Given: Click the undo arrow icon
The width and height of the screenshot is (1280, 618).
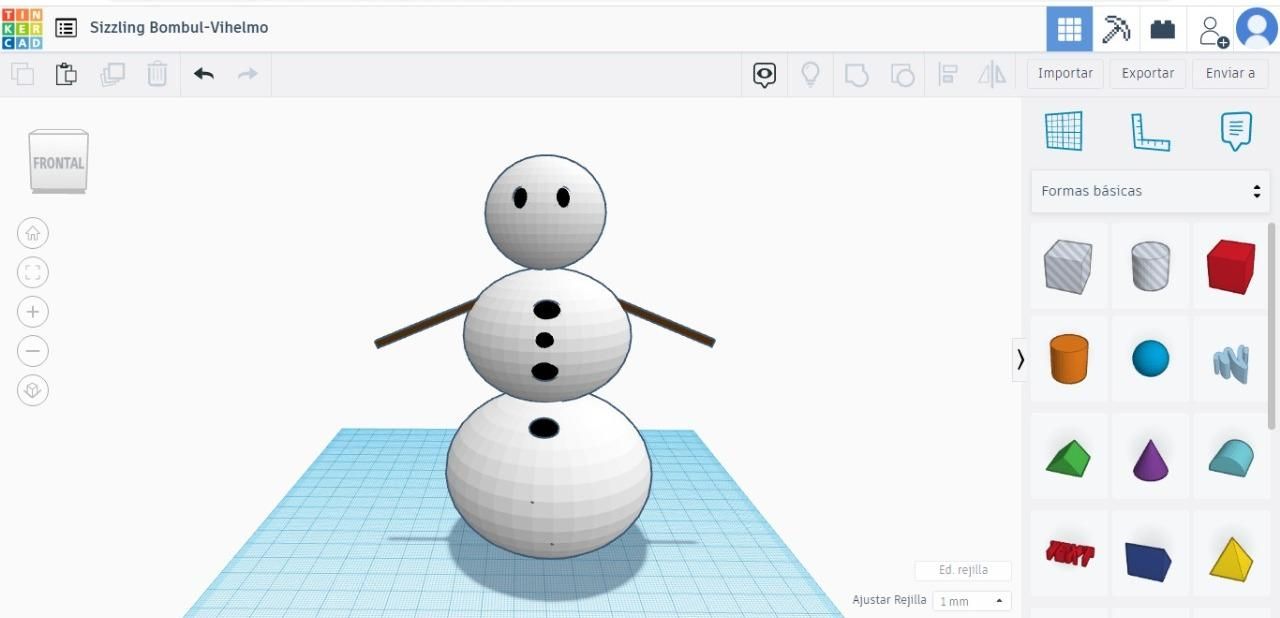Looking at the screenshot, I should pyautogui.click(x=204, y=74).
